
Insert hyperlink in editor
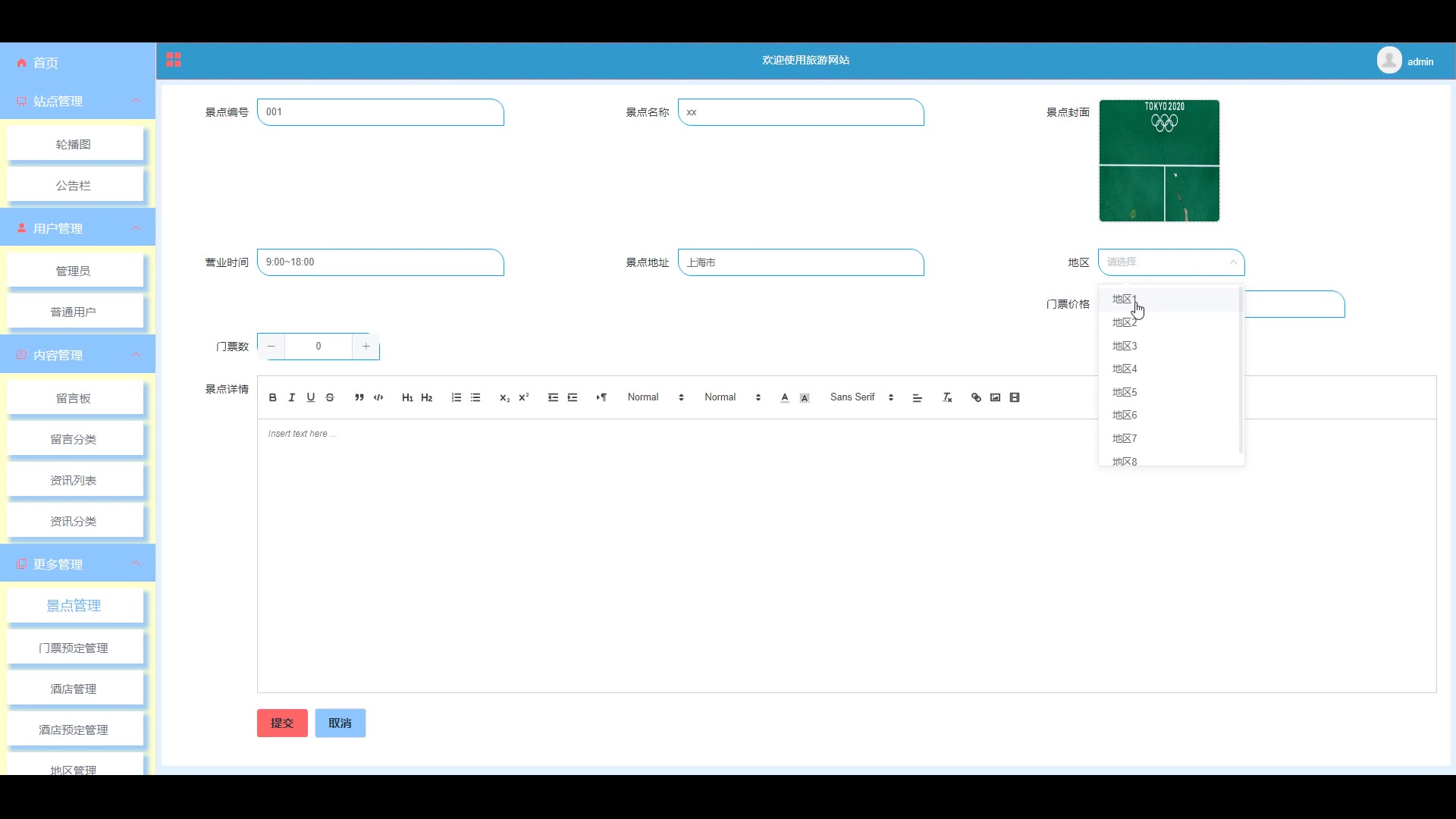pos(976,397)
